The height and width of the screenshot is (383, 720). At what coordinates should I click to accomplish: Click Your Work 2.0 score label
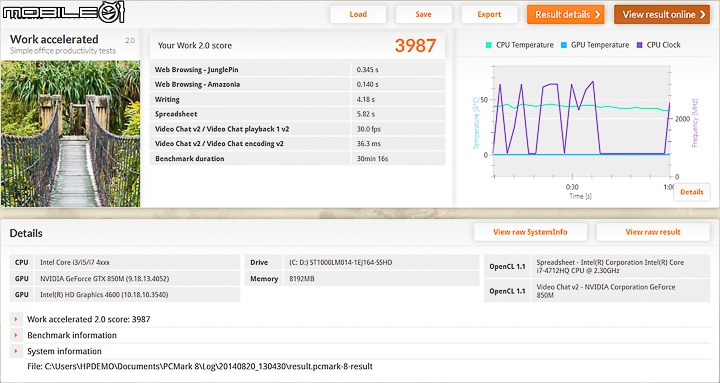pyautogui.click(x=195, y=45)
